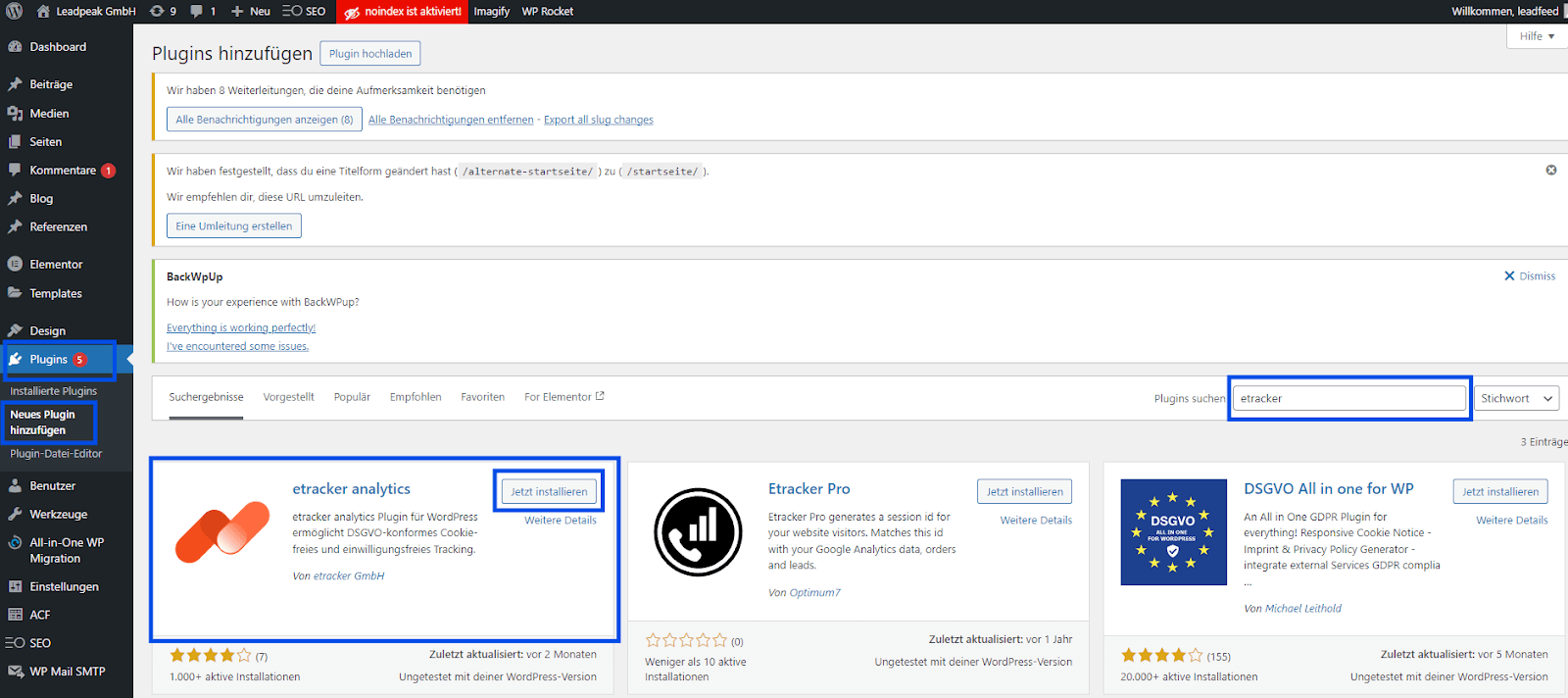Switch to the Populär tab

click(352, 397)
